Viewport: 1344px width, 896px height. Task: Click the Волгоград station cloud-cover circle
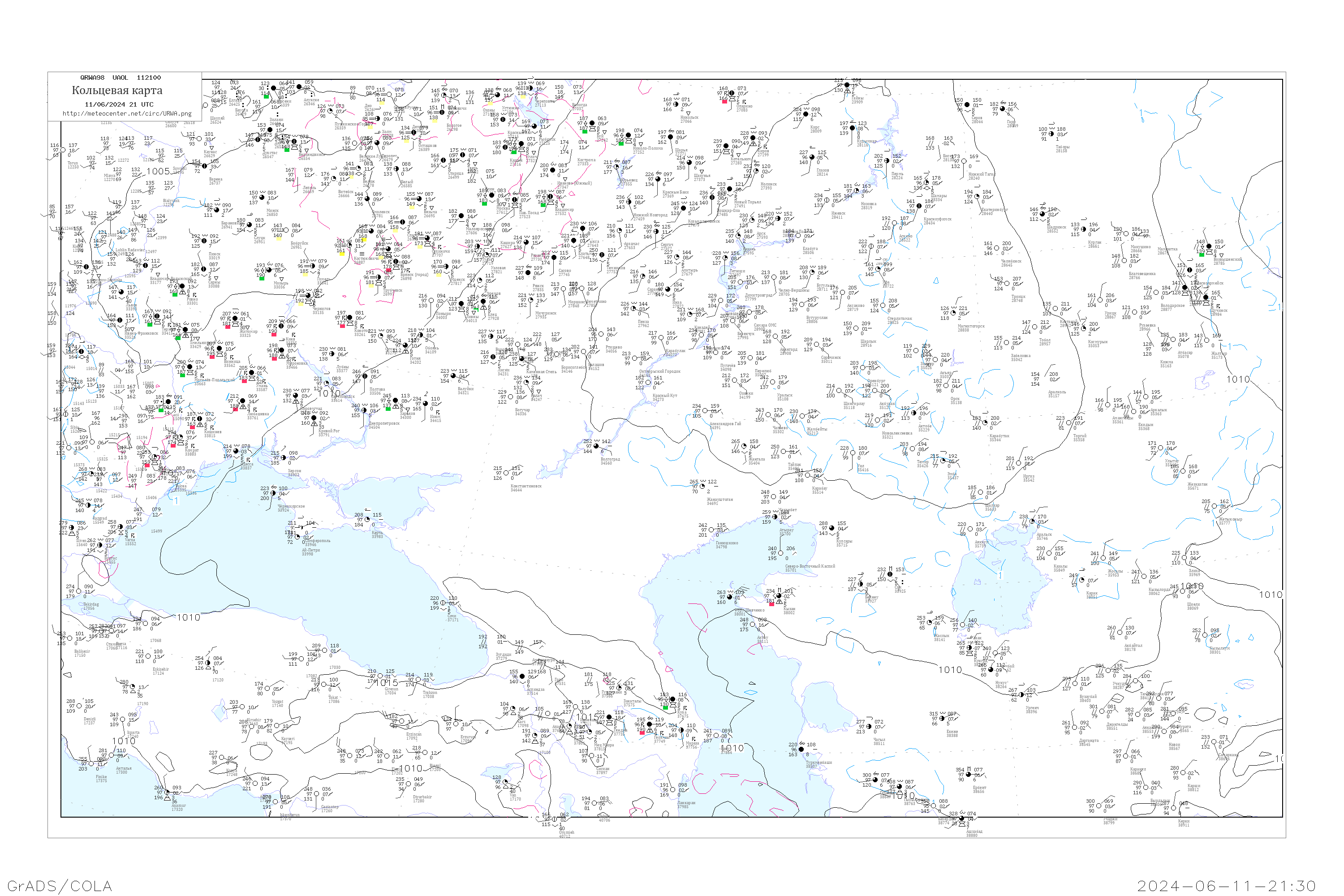pyautogui.click(x=596, y=446)
